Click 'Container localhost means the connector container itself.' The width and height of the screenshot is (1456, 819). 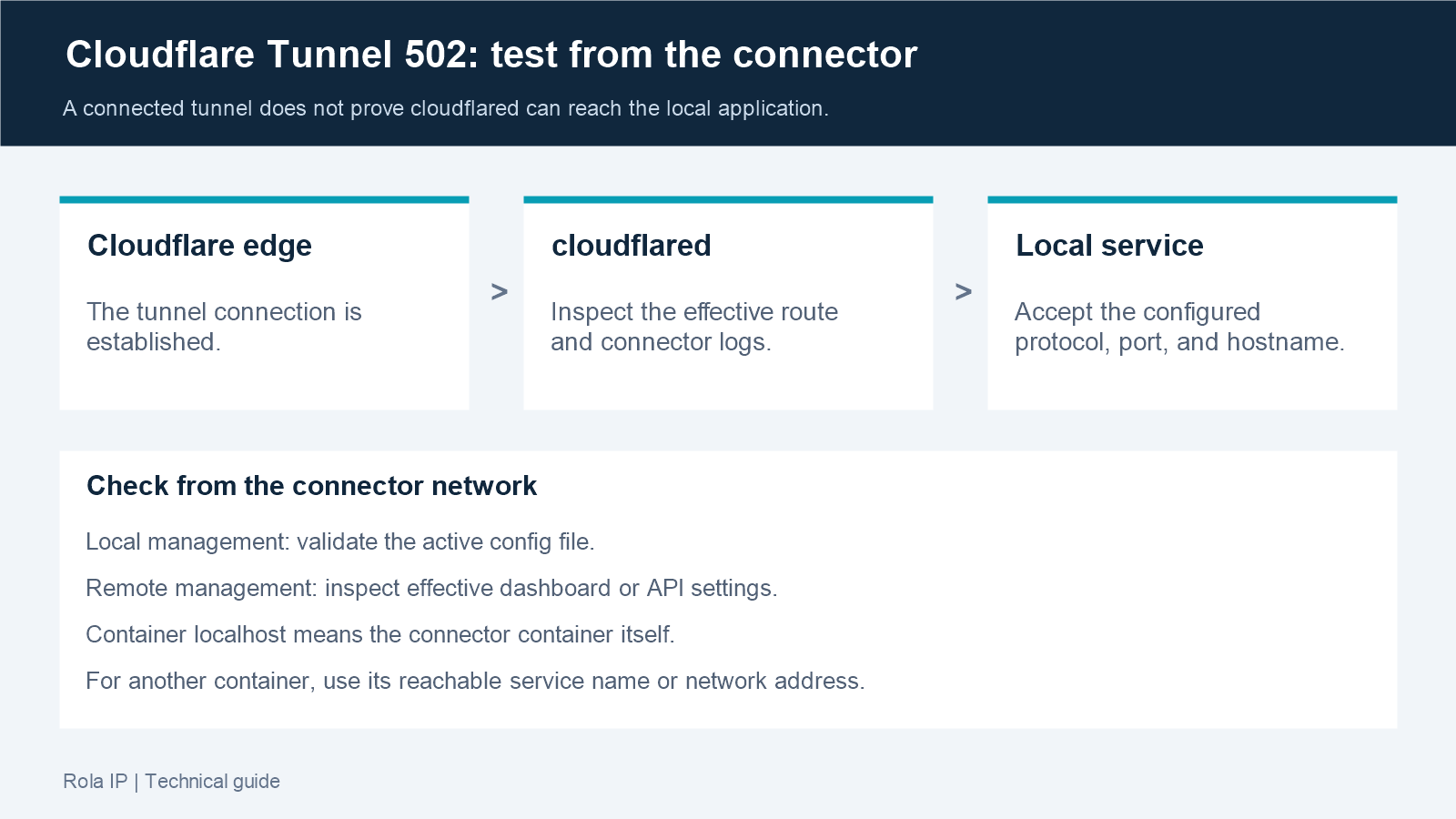tap(380, 635)
